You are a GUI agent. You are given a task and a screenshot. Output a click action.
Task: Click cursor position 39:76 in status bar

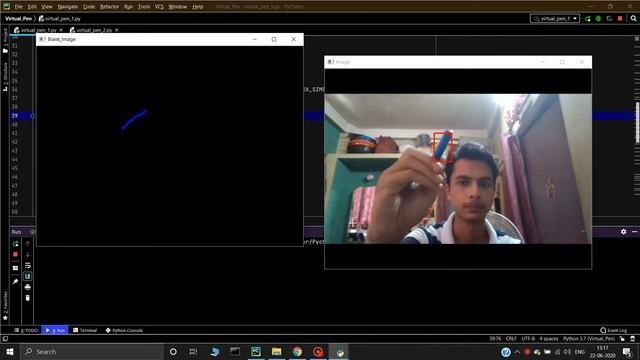495,339
